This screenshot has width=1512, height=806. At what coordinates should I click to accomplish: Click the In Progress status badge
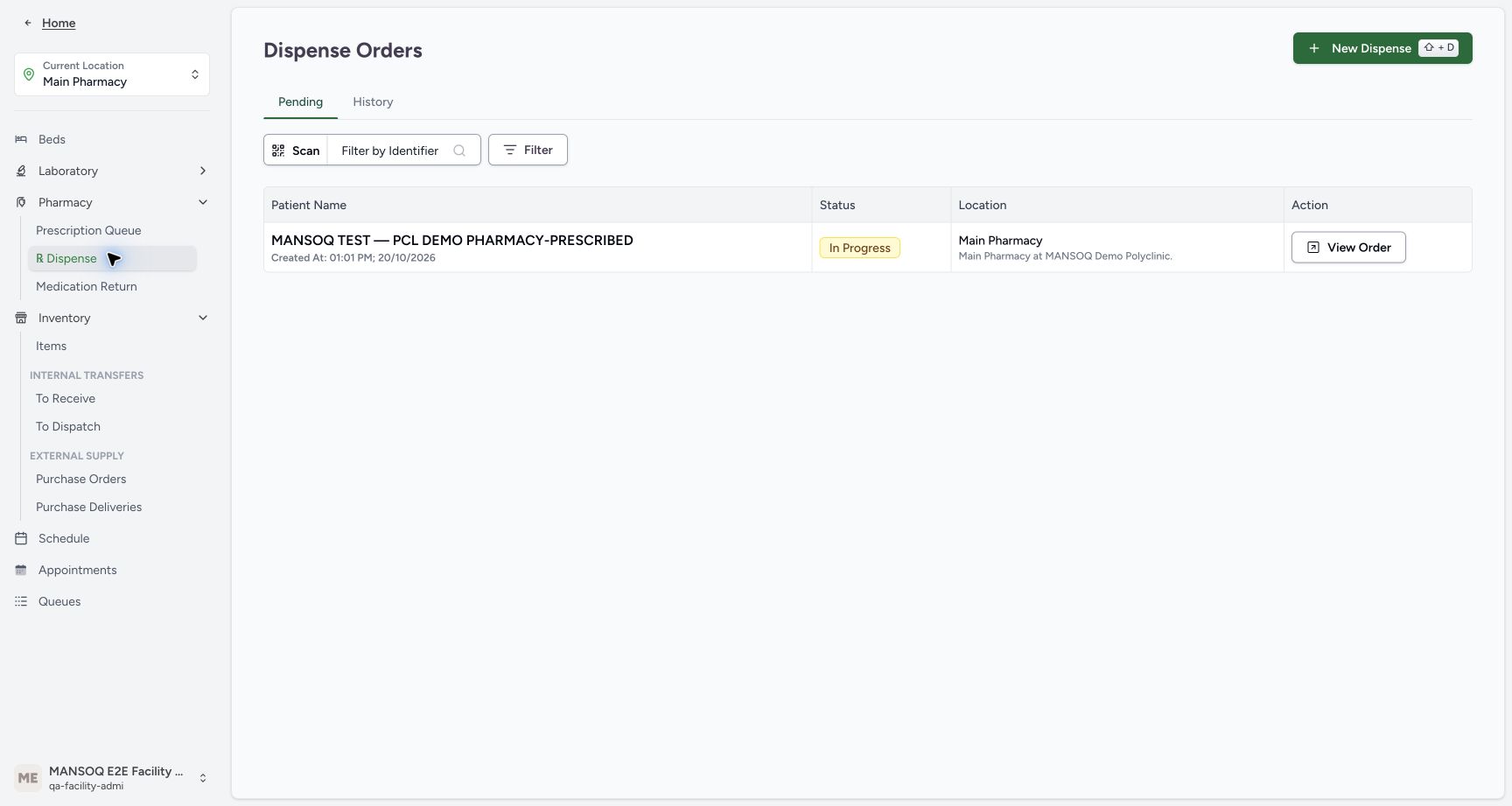click(x=859, y=248)
